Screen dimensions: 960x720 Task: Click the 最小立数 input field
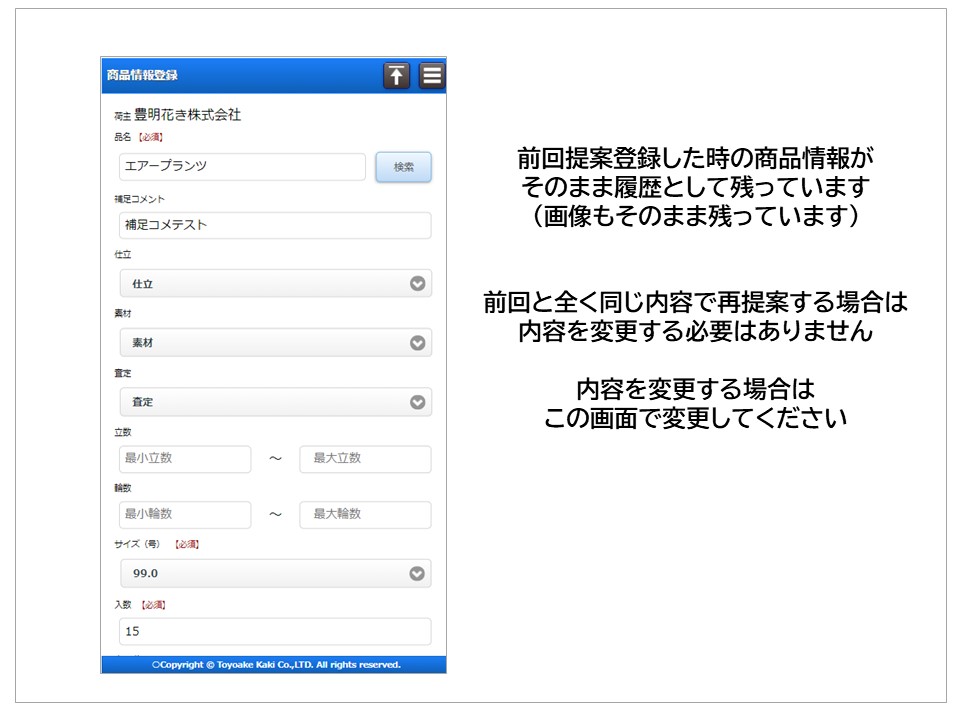click(185, 459)
